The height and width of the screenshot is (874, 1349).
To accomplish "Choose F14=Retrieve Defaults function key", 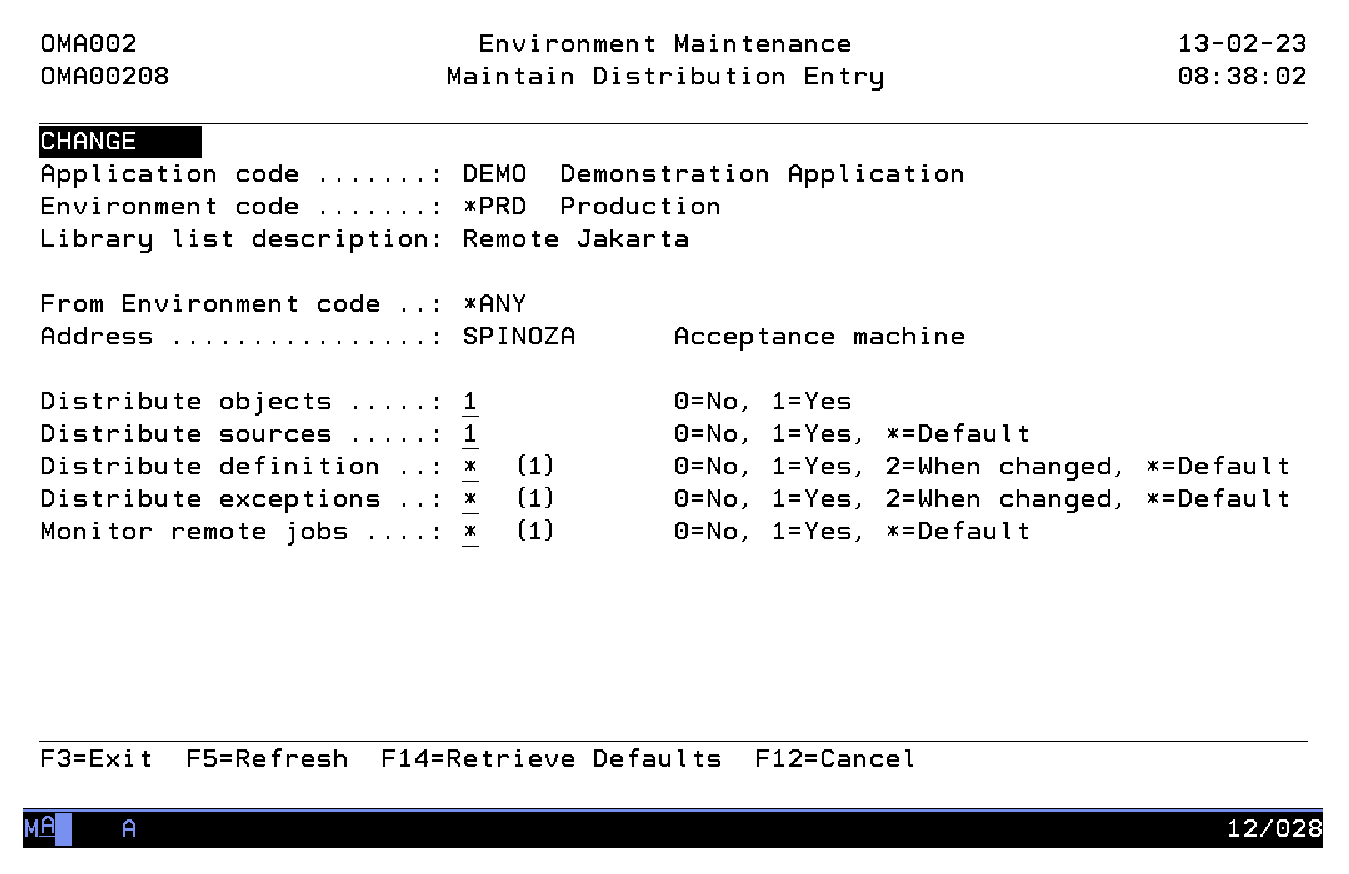I will (550, 759).
